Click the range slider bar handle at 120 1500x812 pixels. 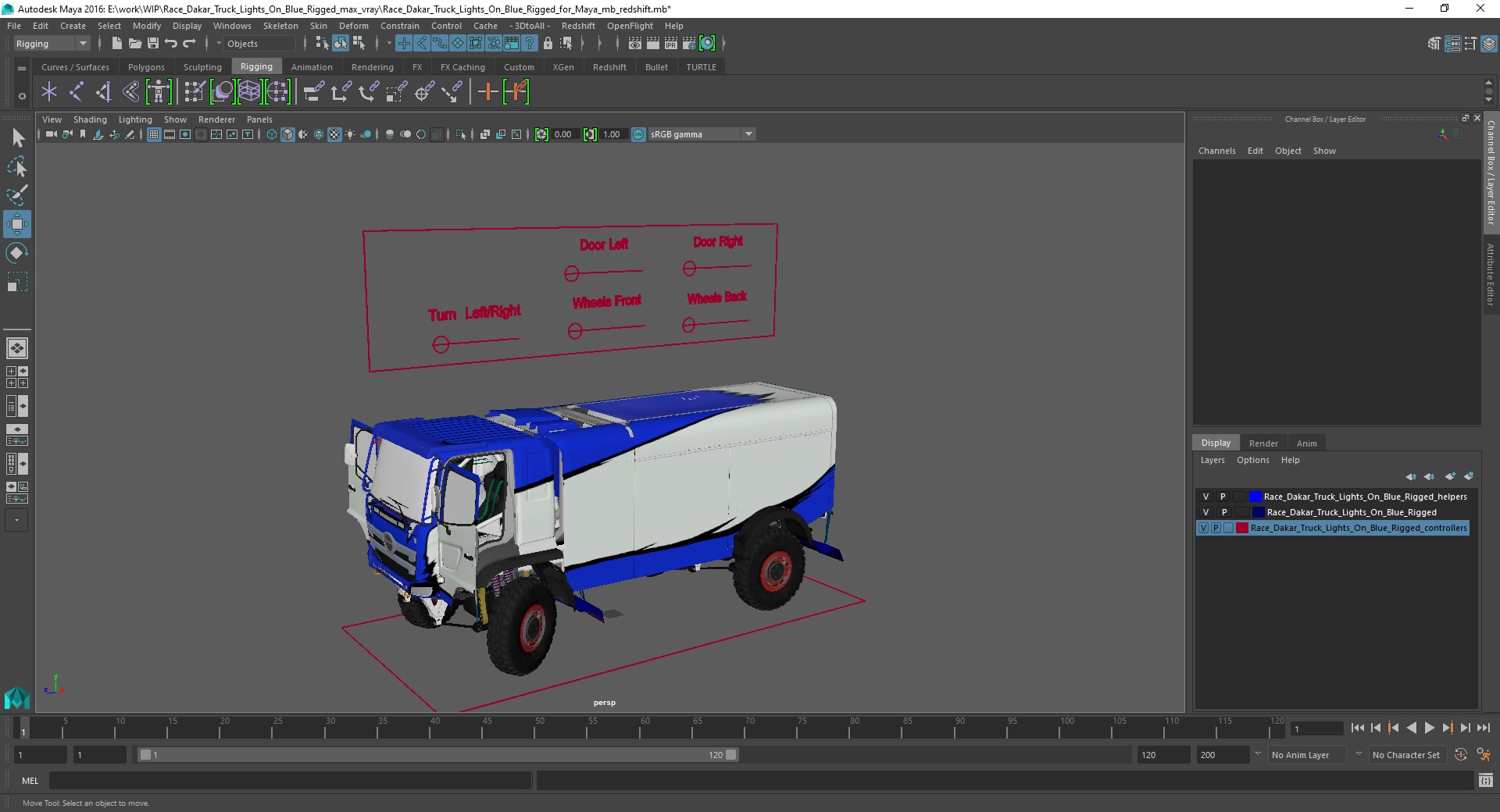730,755
